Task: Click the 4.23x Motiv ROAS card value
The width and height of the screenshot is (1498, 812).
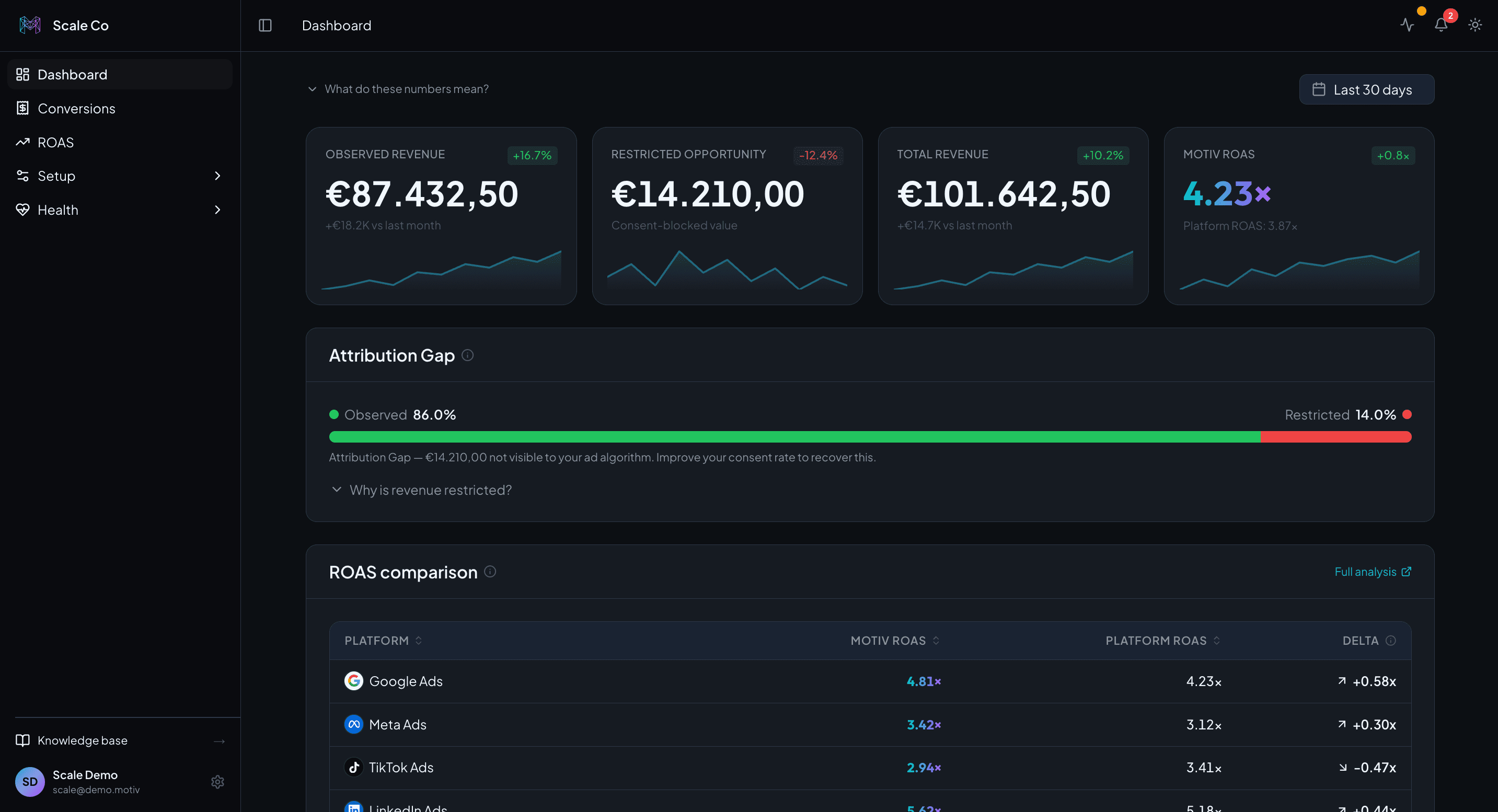Action: tap(1227, 193)
